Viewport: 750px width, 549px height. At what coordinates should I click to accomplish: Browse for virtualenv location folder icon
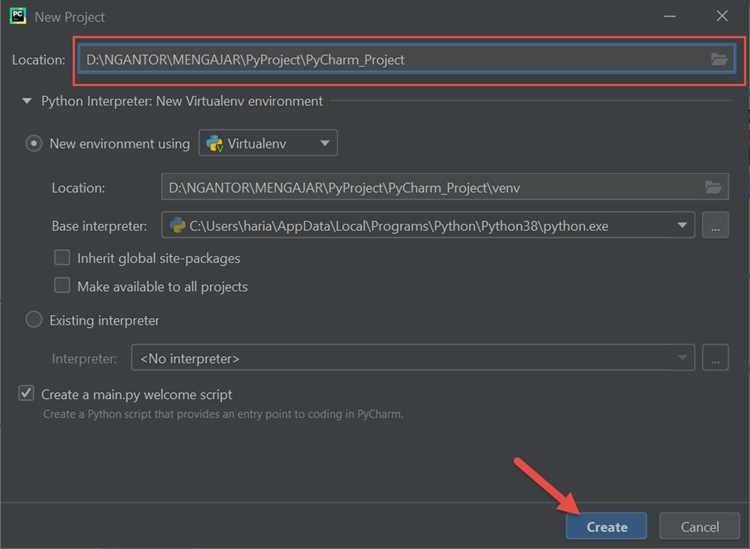tap(713, 187)
